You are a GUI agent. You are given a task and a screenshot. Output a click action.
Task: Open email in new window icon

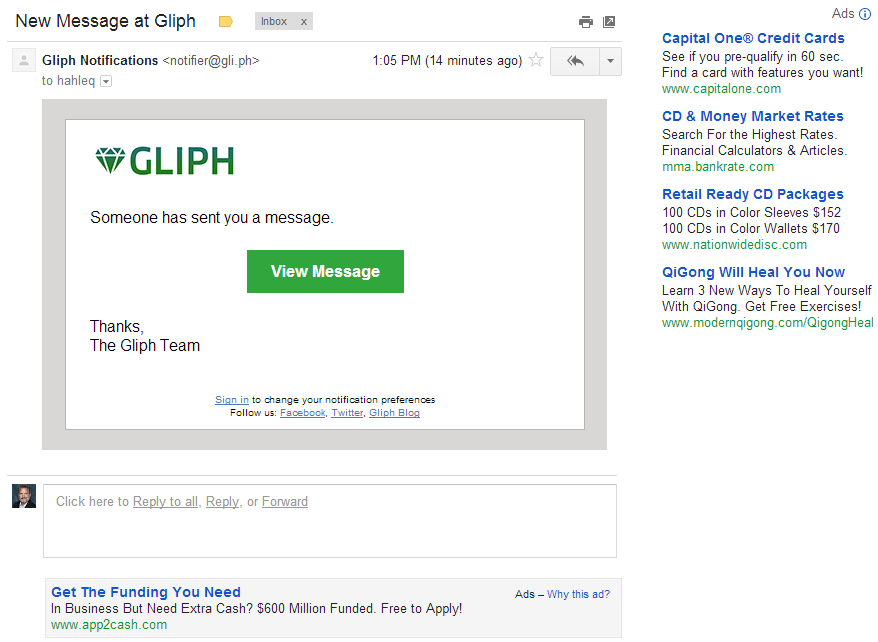coord(609,22)
